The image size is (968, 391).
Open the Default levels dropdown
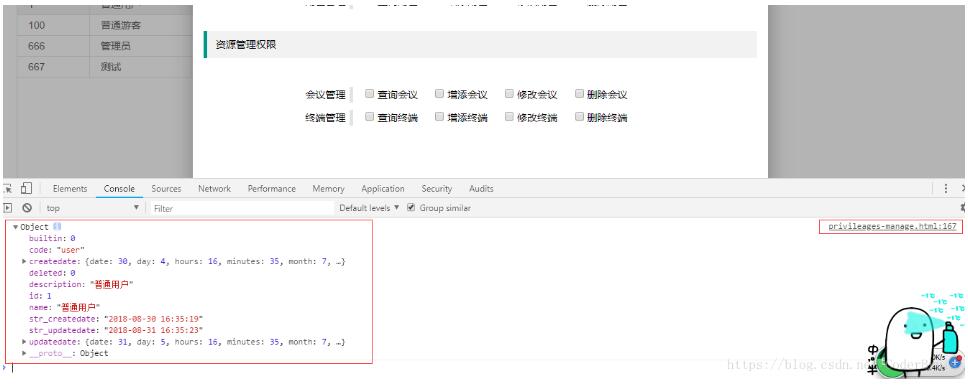pos(369,208)
